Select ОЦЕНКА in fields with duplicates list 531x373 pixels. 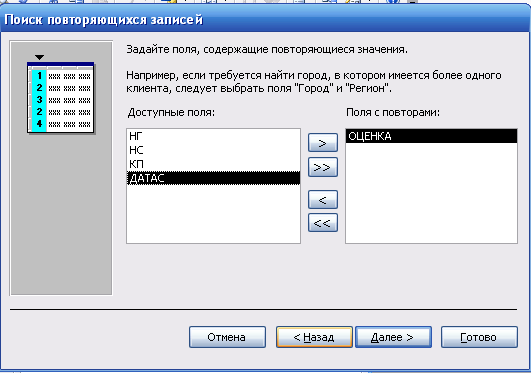point(431,136)
